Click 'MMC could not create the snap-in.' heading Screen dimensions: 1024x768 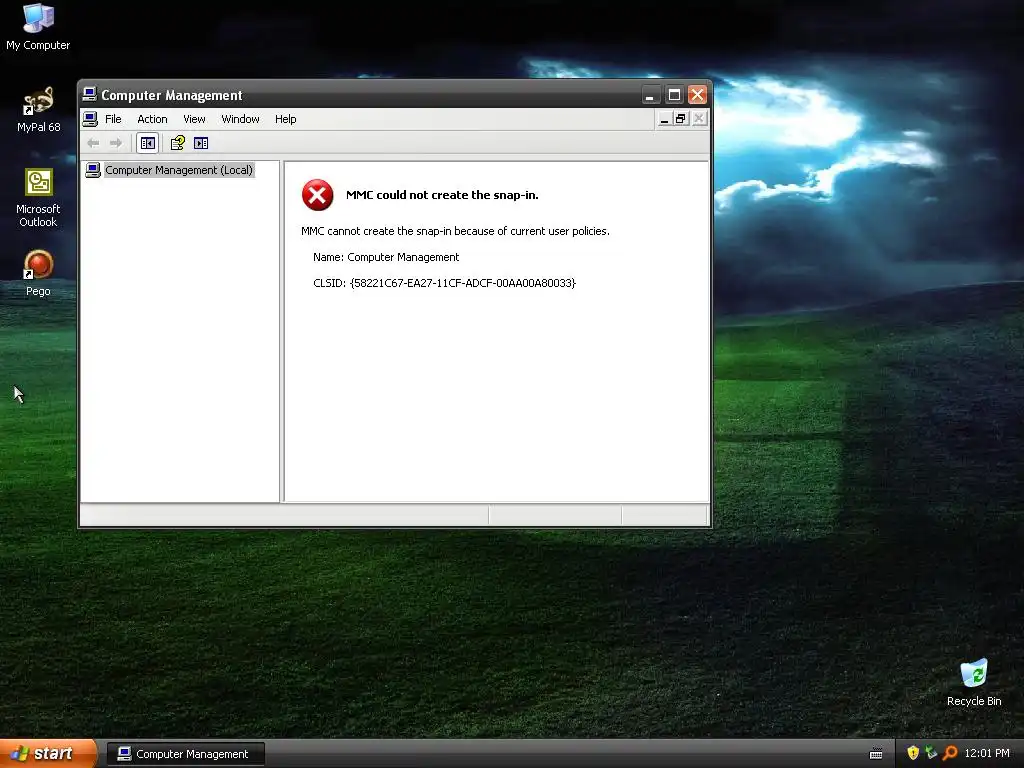coord(442,195)
